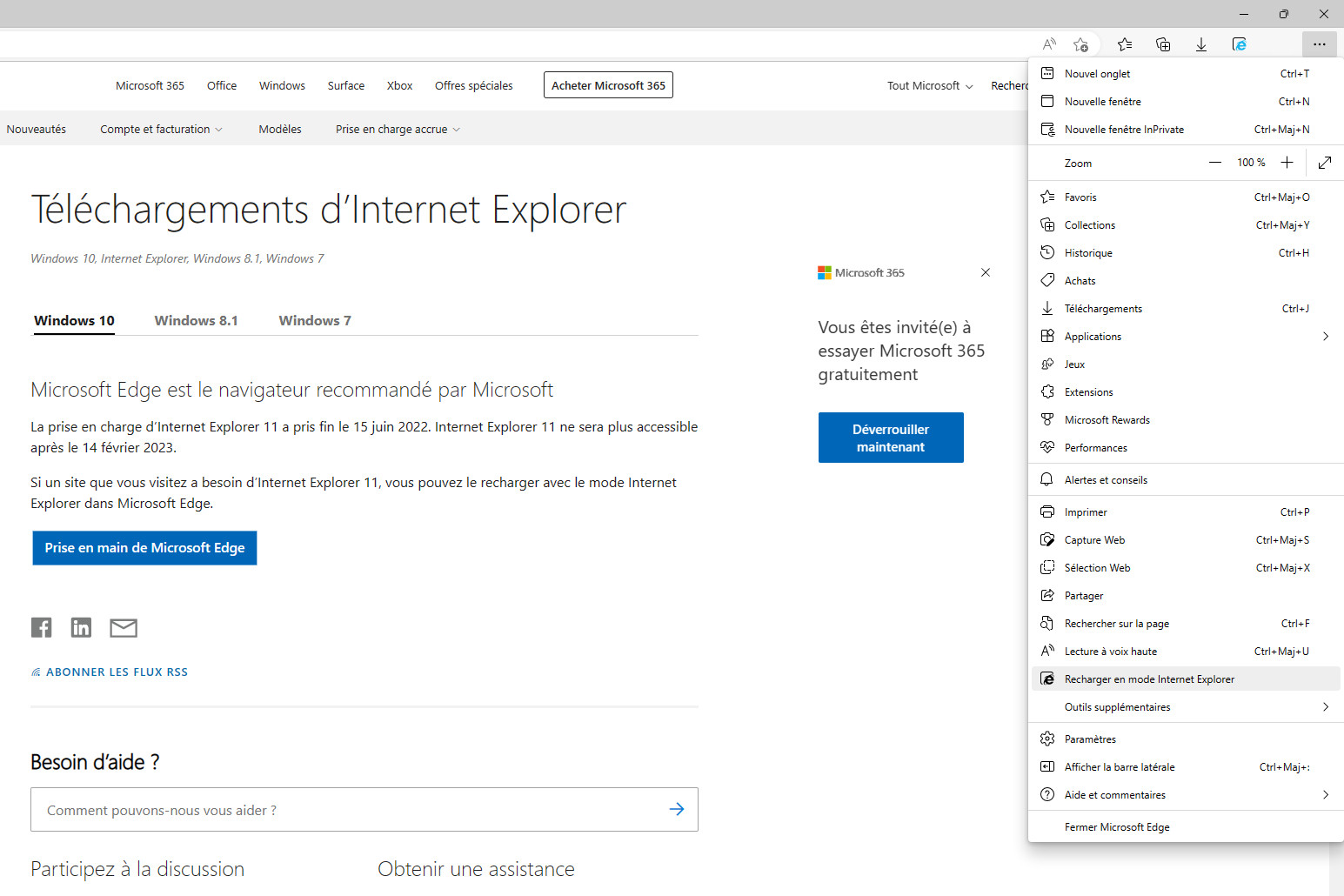The height and width of the screenshot is (896, 1344).
Task: Select Afficher la barre latérale
Action: point(1186,767)
